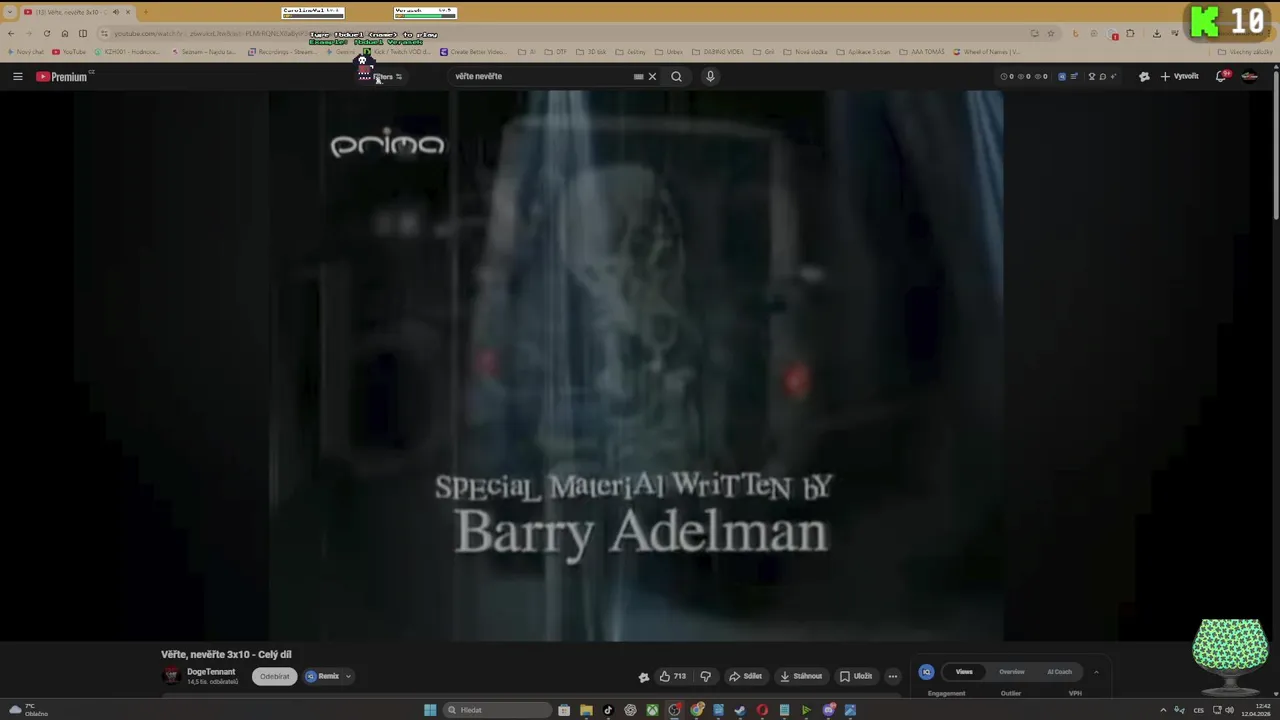This screenshot has height=720, width=1280.
Task: Focus the search field containing 'věřte nevěřte'
Action: click(x=540, y=76)
